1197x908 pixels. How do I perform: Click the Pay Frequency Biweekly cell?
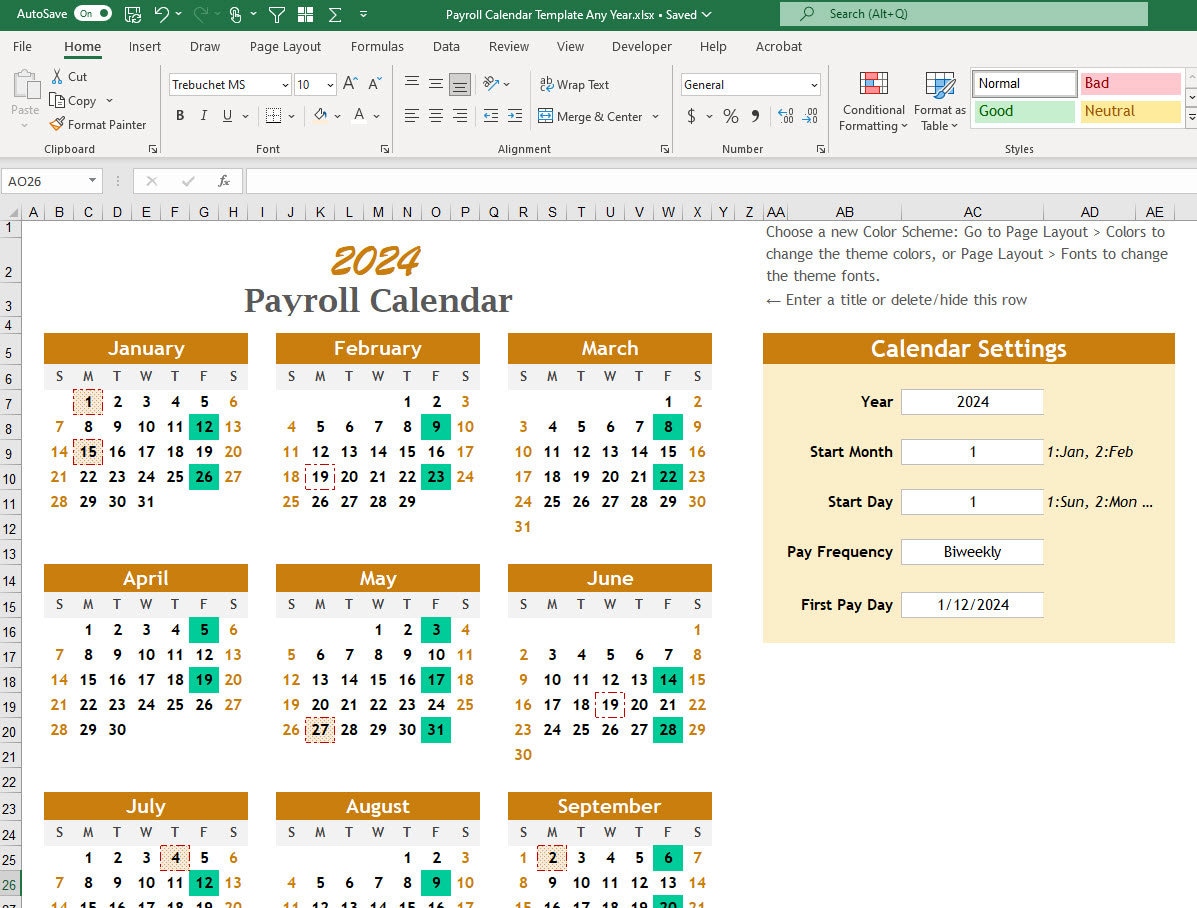pos(972,551)
